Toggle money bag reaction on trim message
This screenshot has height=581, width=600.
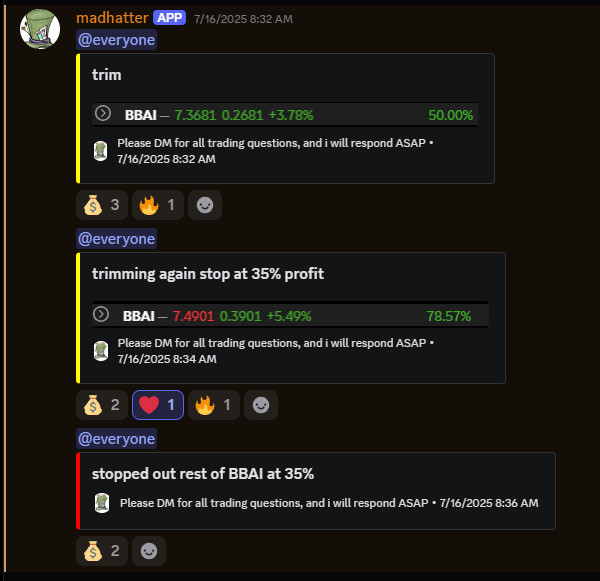(x=102, y=205)
